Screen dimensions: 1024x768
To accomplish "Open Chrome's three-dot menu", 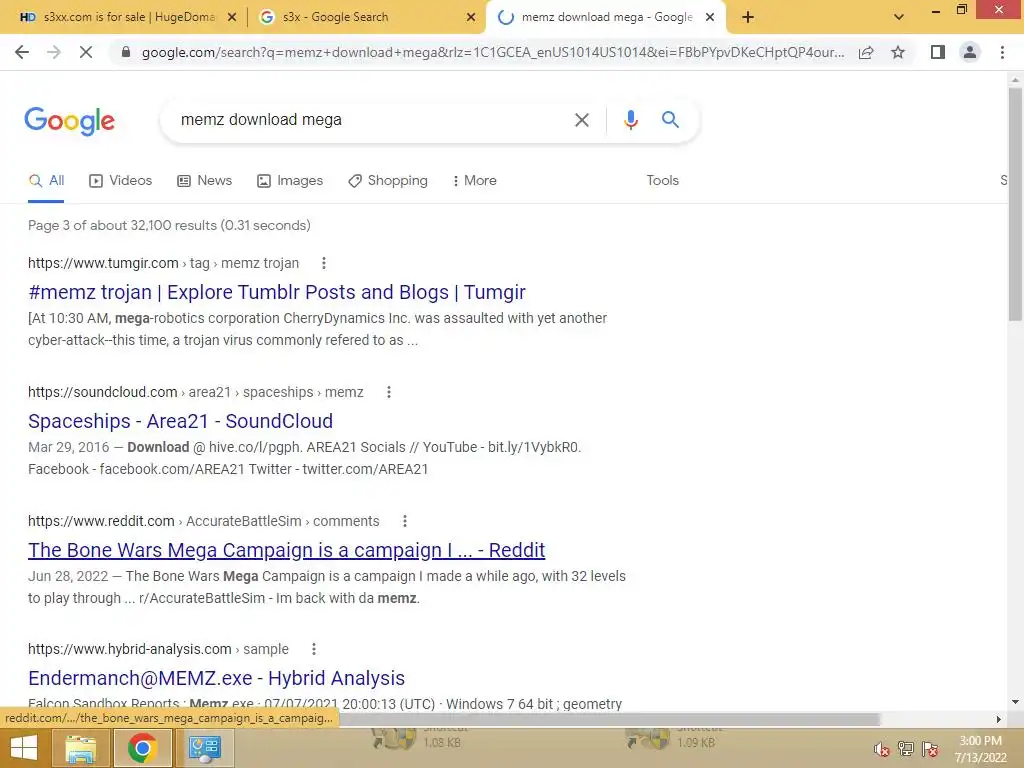I will click(1002, 52).
